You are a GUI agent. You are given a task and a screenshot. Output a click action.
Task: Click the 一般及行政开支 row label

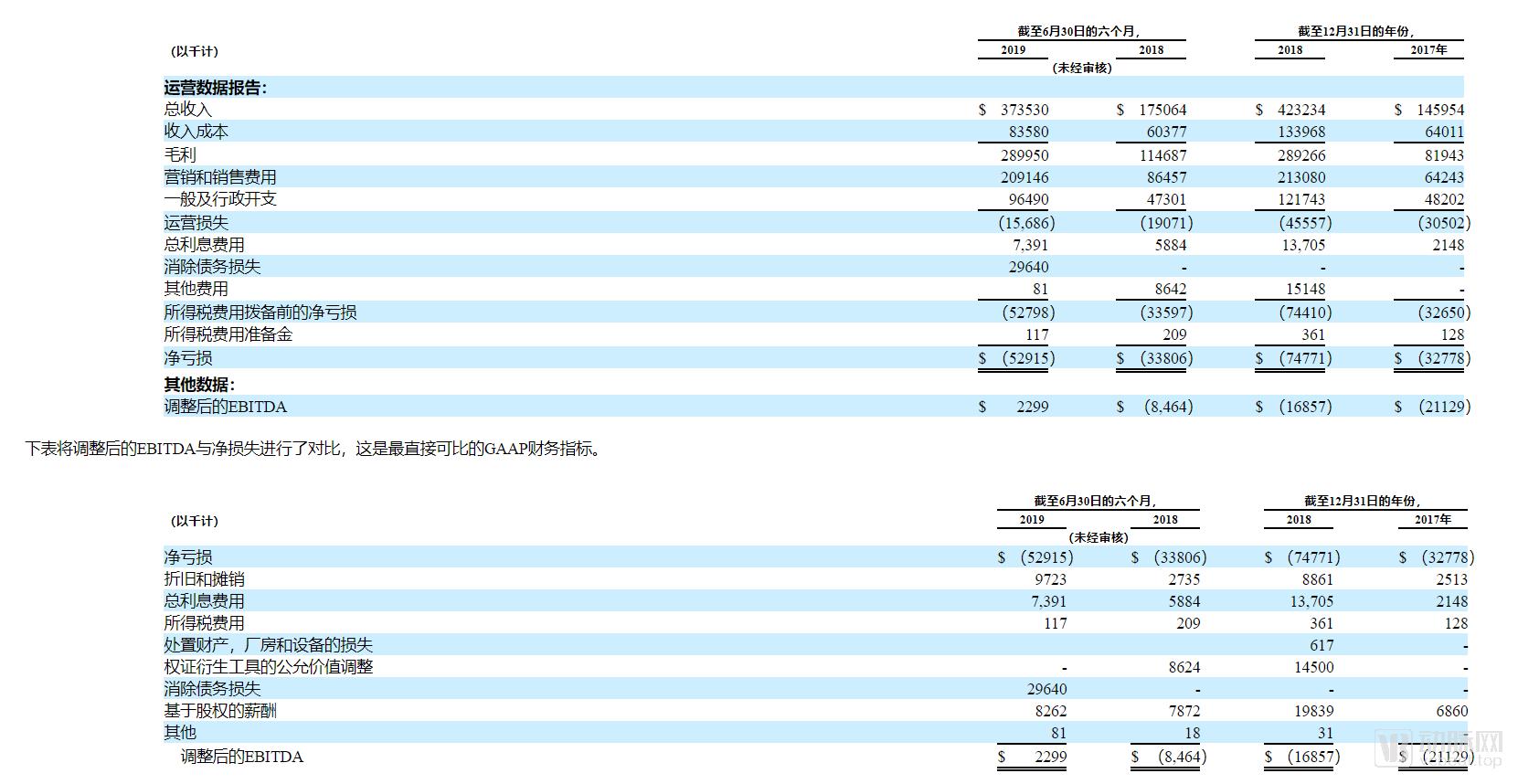[219, 199]
